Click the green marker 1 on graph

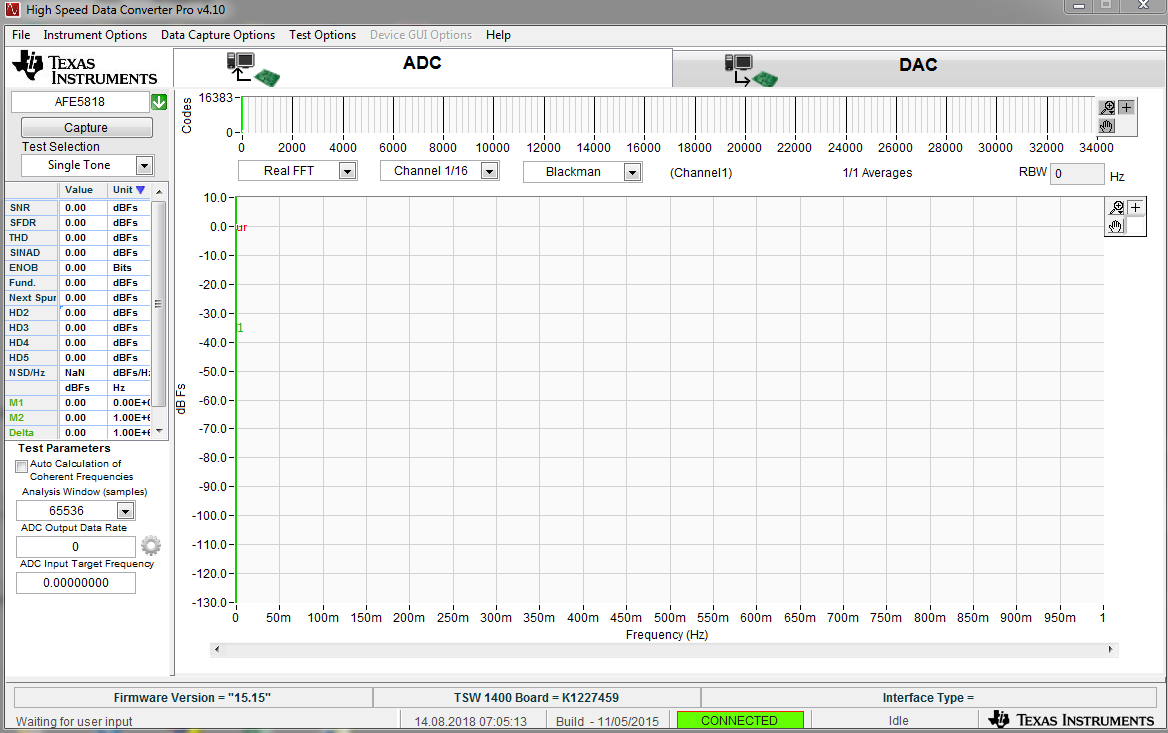click(240, 328)
